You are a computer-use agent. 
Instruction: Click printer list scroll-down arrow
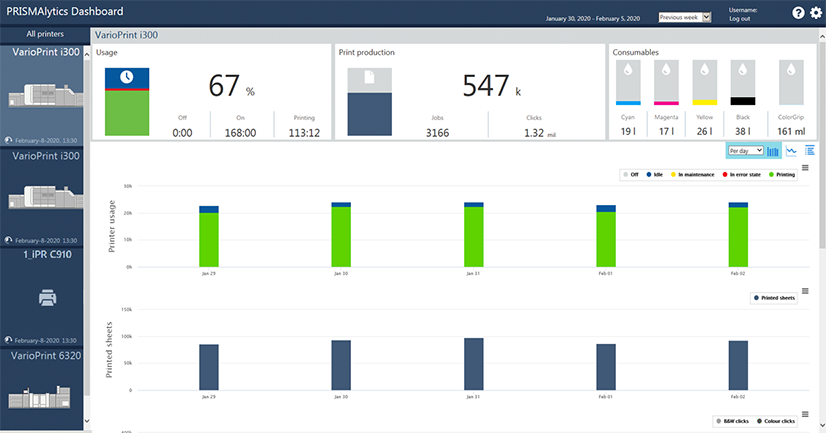point(87,421)
